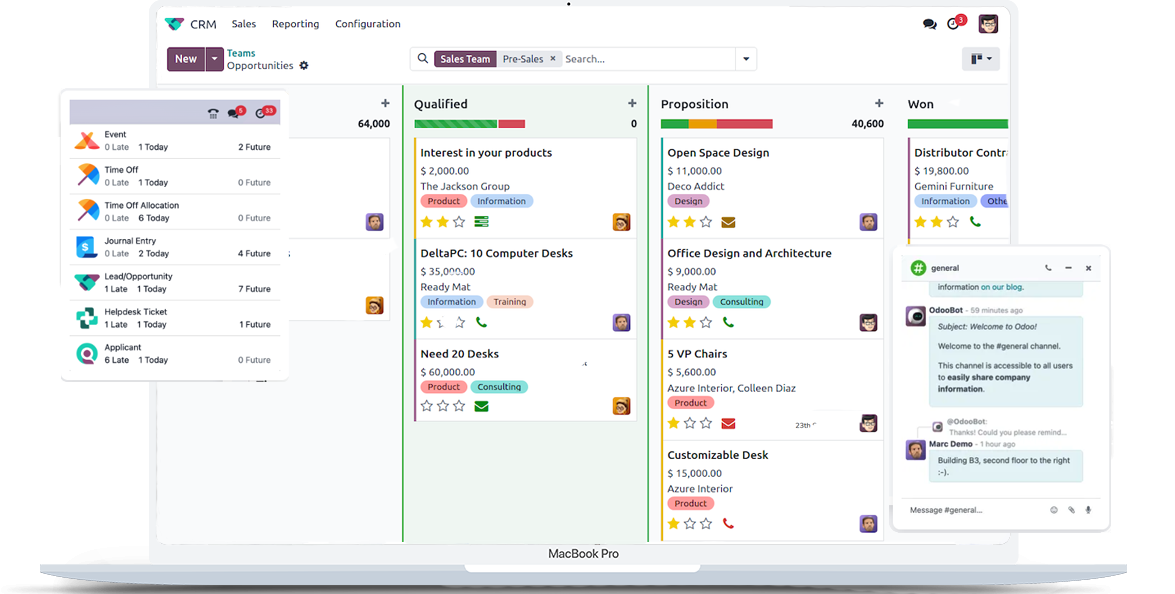Open the Reporting menu
Screen dimensions: 1175x594
(x=295, y=24)
